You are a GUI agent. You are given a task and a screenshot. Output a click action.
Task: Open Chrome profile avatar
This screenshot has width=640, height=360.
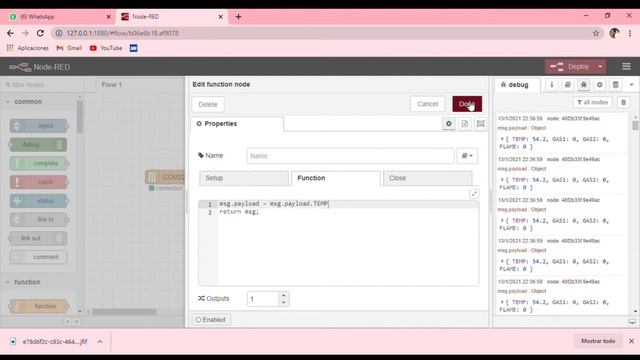pos(614,33)
